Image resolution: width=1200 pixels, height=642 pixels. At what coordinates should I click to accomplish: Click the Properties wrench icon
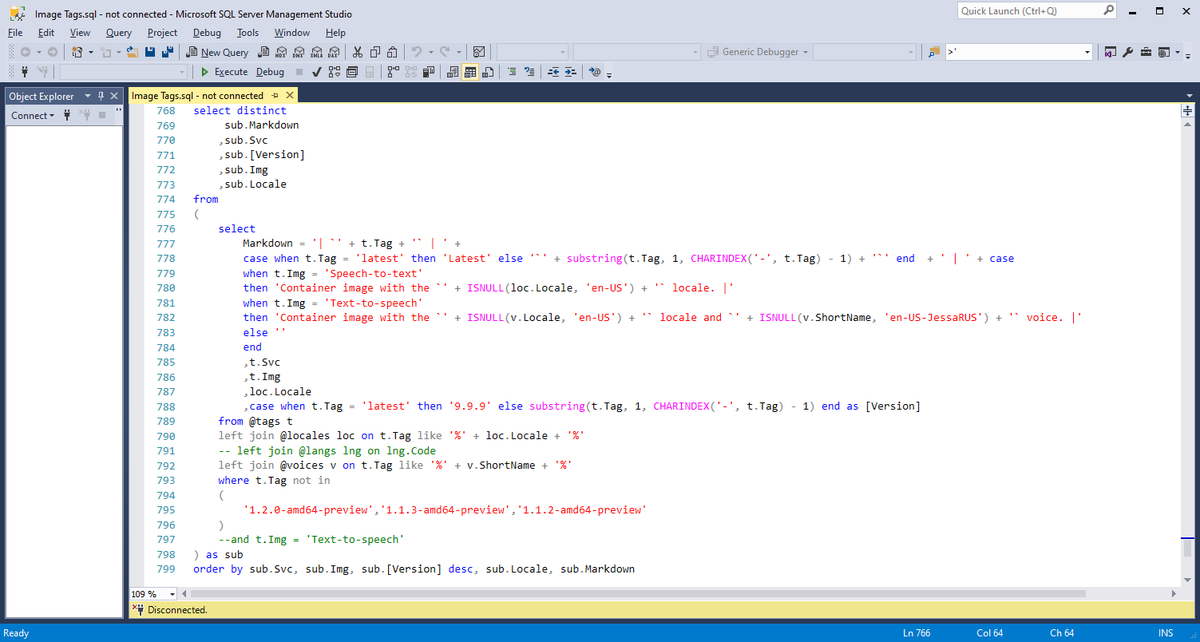click(x=1127, y=52)
